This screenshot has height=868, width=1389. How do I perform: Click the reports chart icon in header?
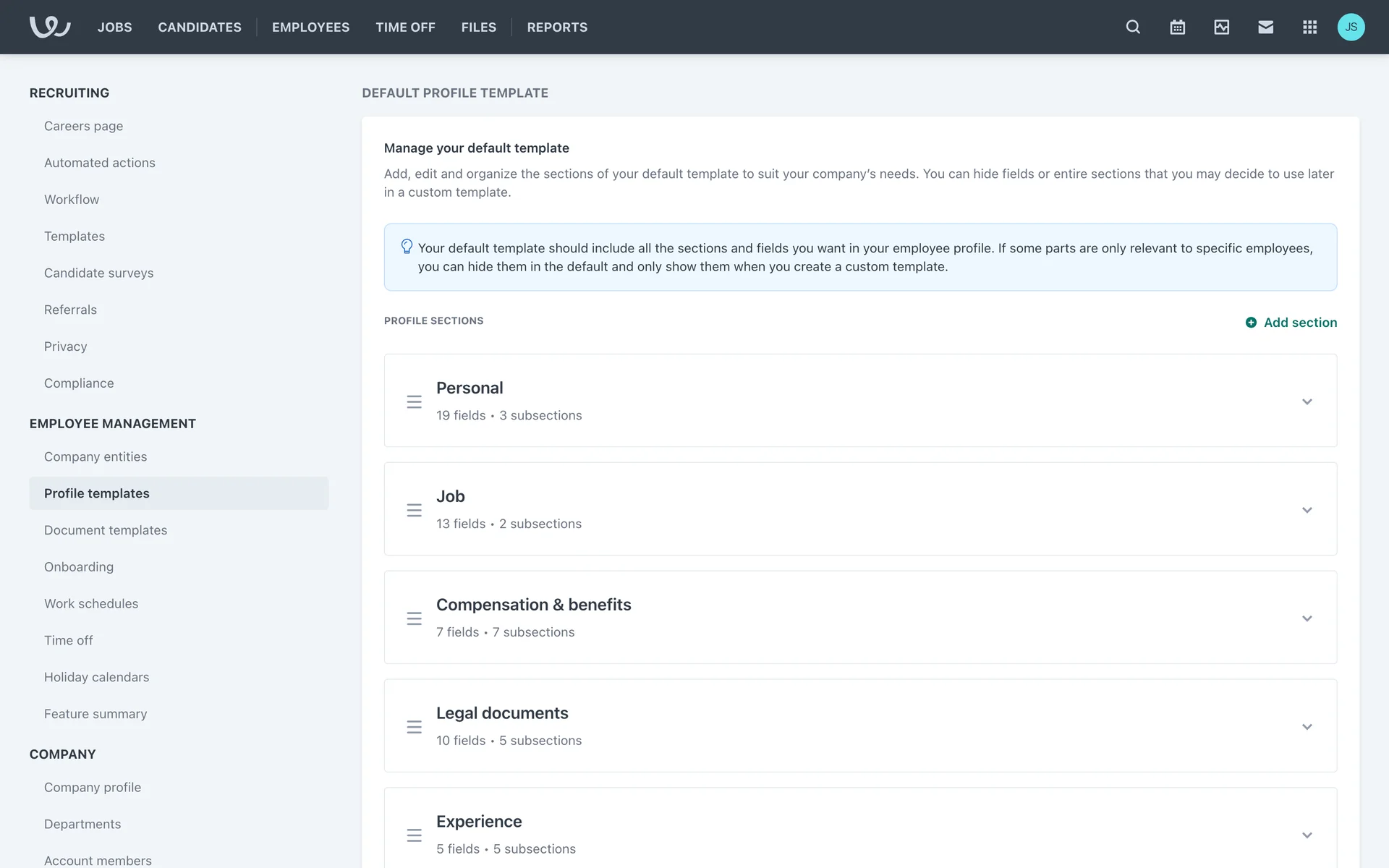pos(1221,27)
